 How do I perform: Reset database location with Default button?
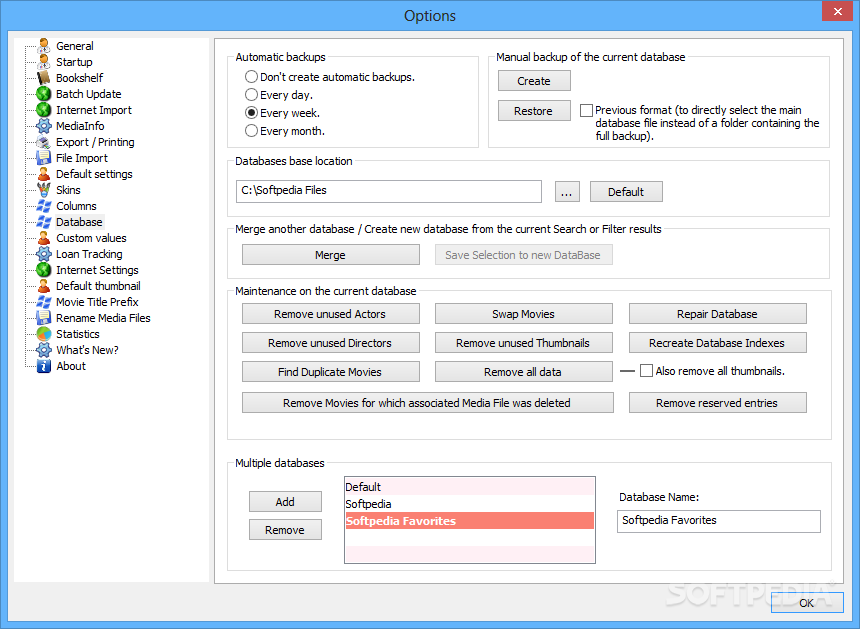(x=626, y=192)
